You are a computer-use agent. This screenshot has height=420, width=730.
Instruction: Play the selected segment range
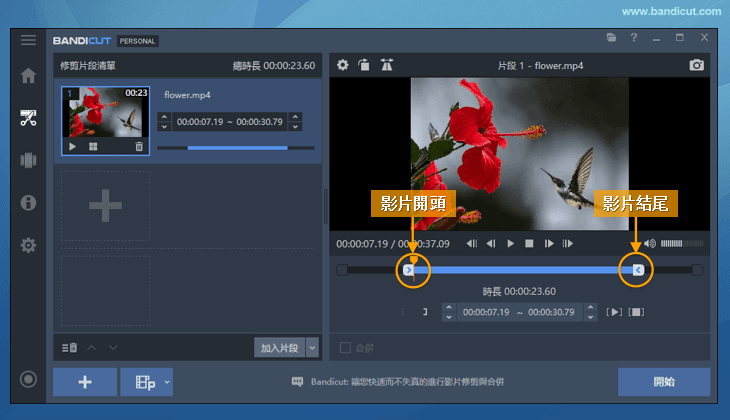[x=614, y=312]
